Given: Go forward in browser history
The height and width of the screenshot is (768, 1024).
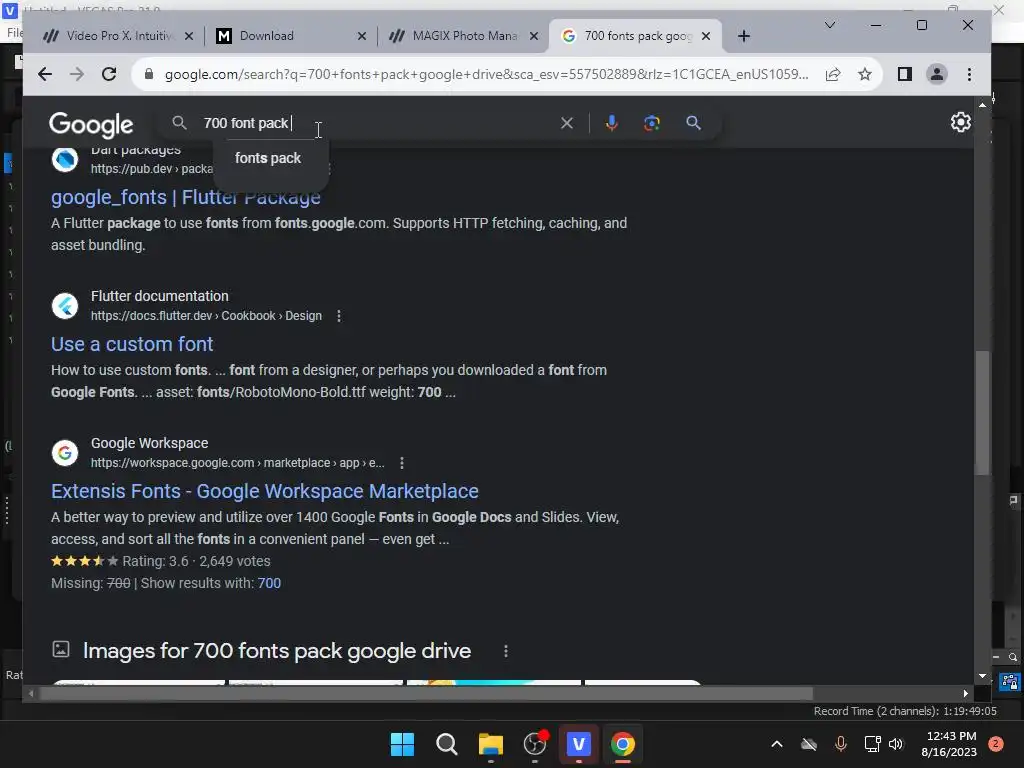Looking at the screenshot, I should pyautogui.click(x=77, y=74).
